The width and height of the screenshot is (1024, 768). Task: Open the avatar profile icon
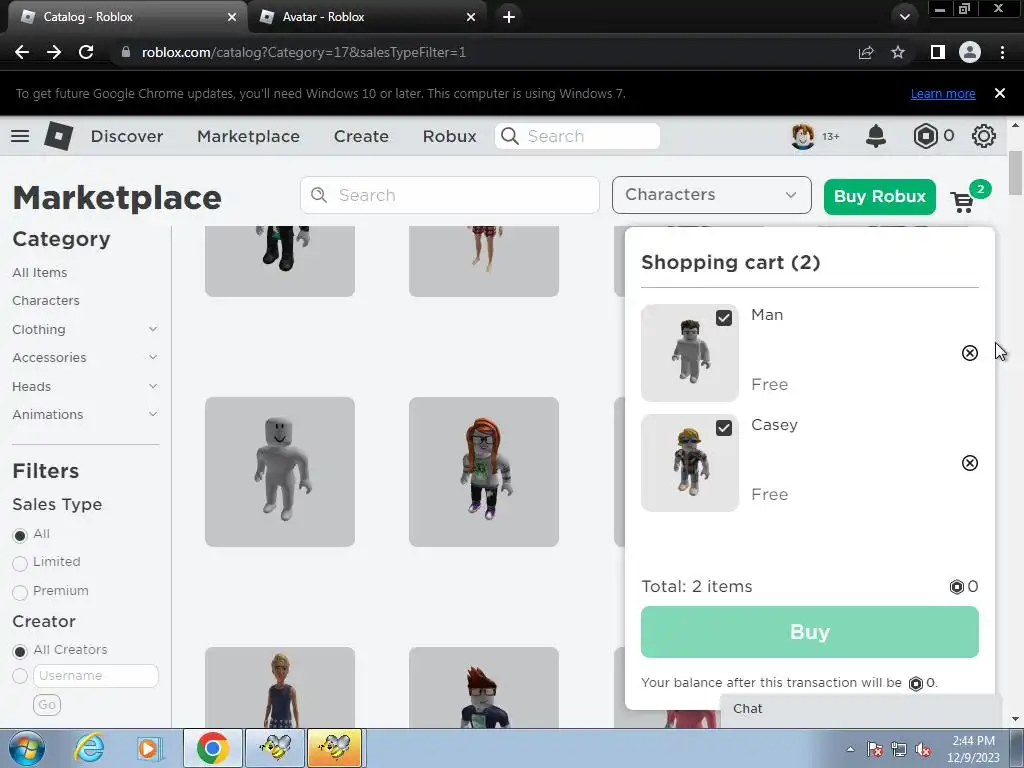point(803,136)
